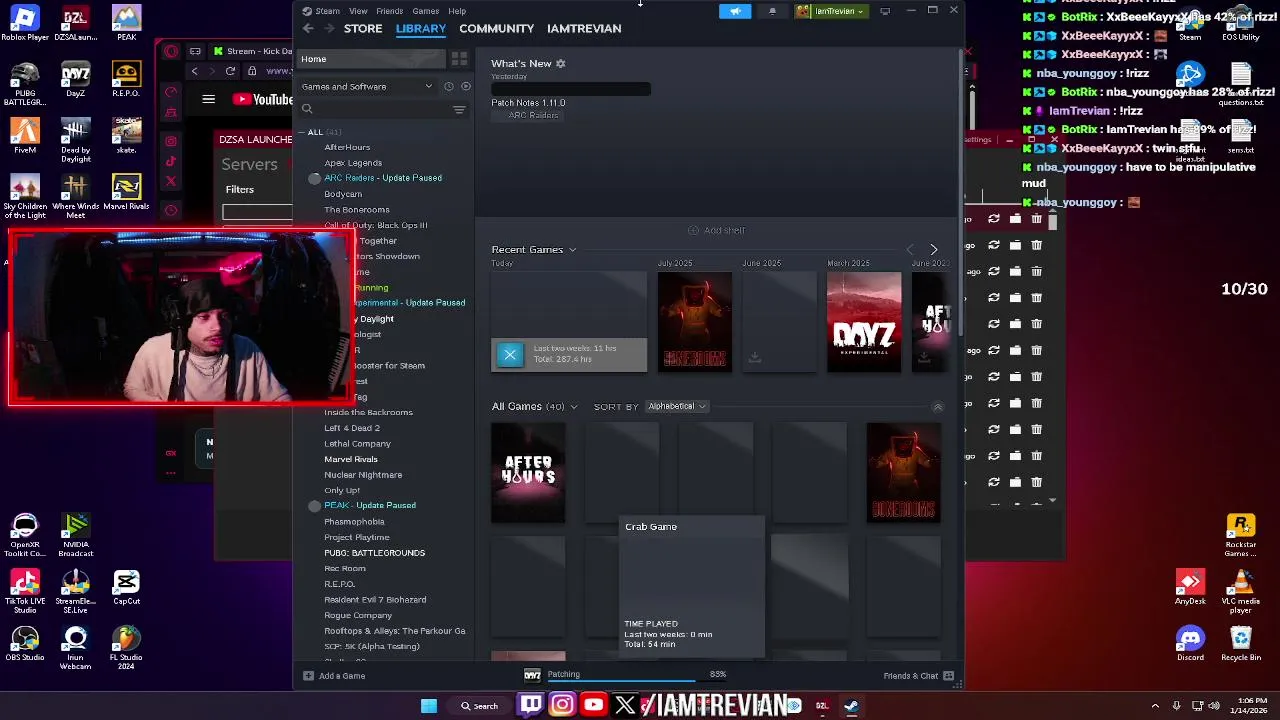The width and height of the screenshot is (1280, 720).
Task: Collapse the All Games shelf chevron
Action: [937, 407]
